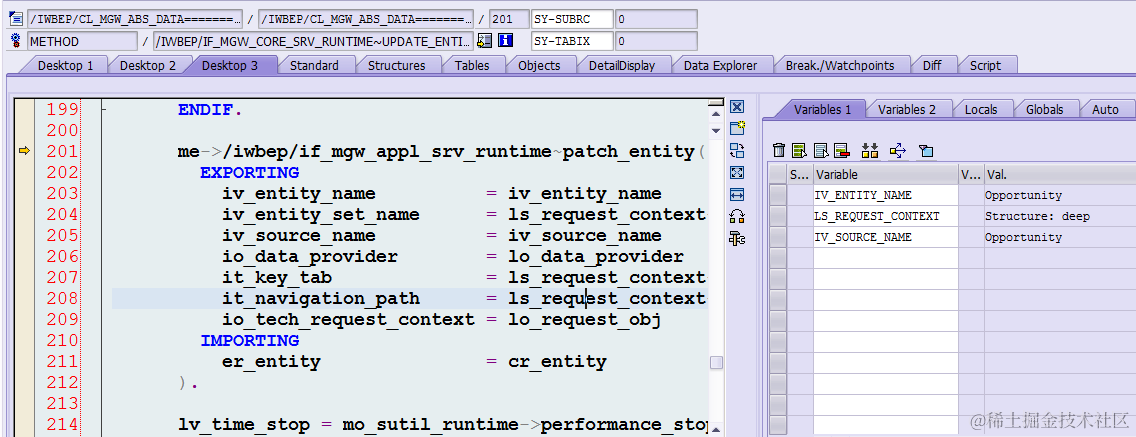Click the two yellow boxes with arrows icon
This screenshot has width=1136, height=437.
870,151
